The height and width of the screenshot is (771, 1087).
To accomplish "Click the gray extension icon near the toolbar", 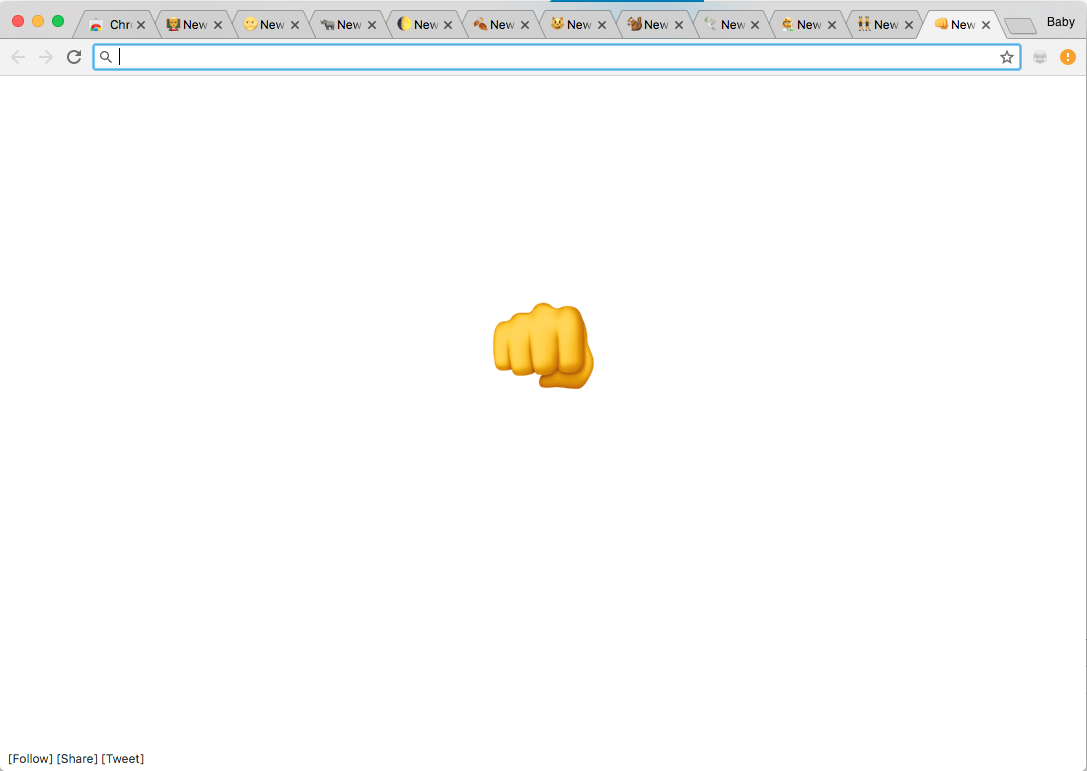I will tap(1040, 57).
